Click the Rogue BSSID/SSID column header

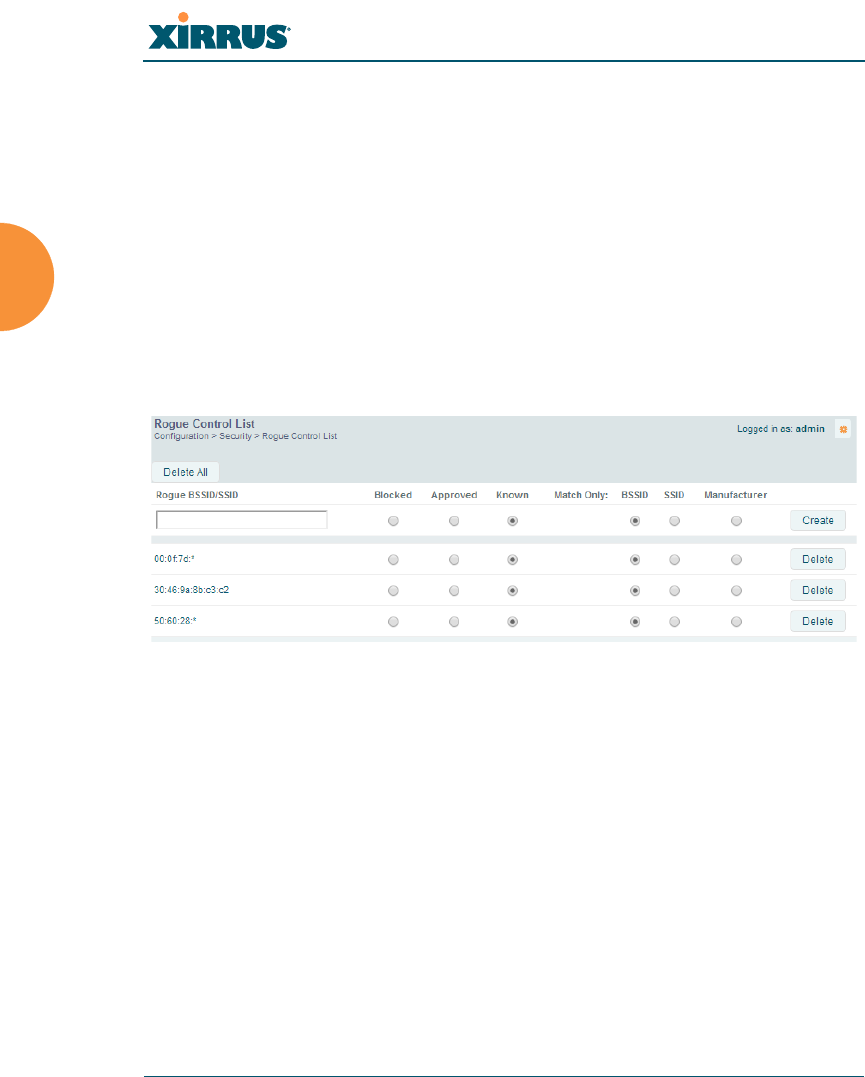pyautogui.click(x=197, y=495)
